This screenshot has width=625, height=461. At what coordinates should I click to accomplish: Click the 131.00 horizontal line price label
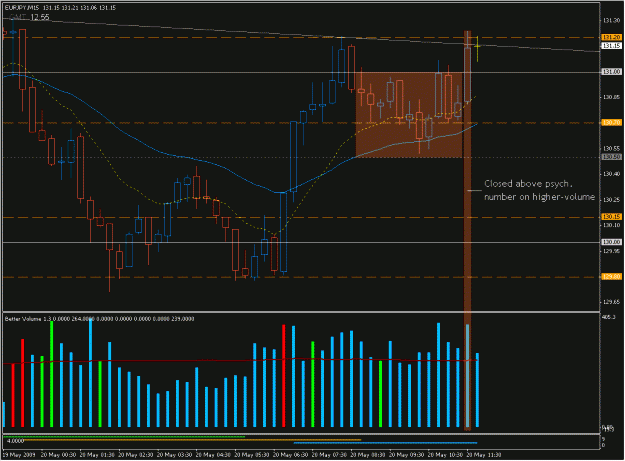point(611,72)
